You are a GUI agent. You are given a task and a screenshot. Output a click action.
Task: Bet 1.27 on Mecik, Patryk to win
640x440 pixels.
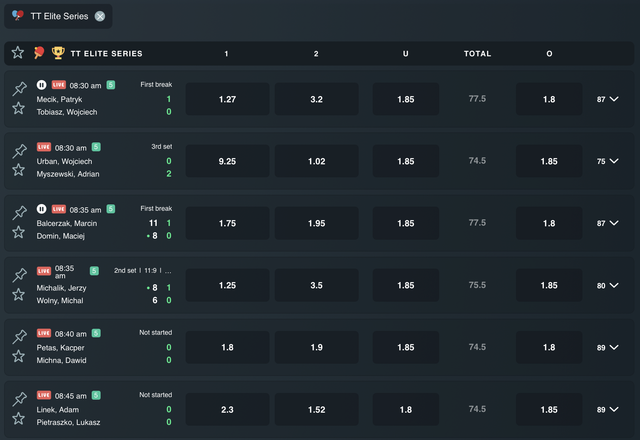(x=227, y=99)
